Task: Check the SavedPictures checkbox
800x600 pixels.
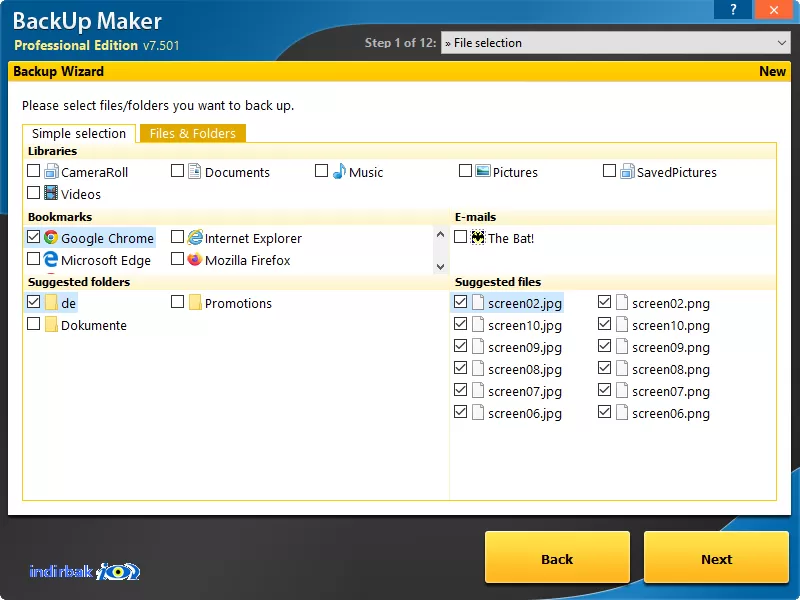Action: point(609,170)
